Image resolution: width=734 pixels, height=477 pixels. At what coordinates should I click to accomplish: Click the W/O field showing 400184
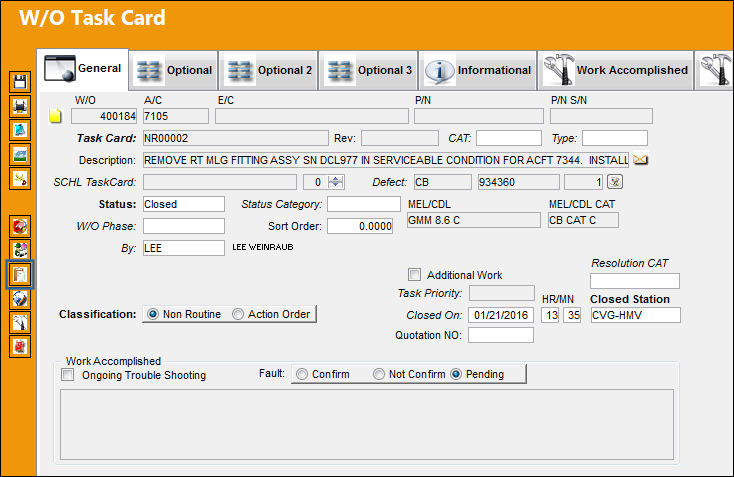[104, 116]
